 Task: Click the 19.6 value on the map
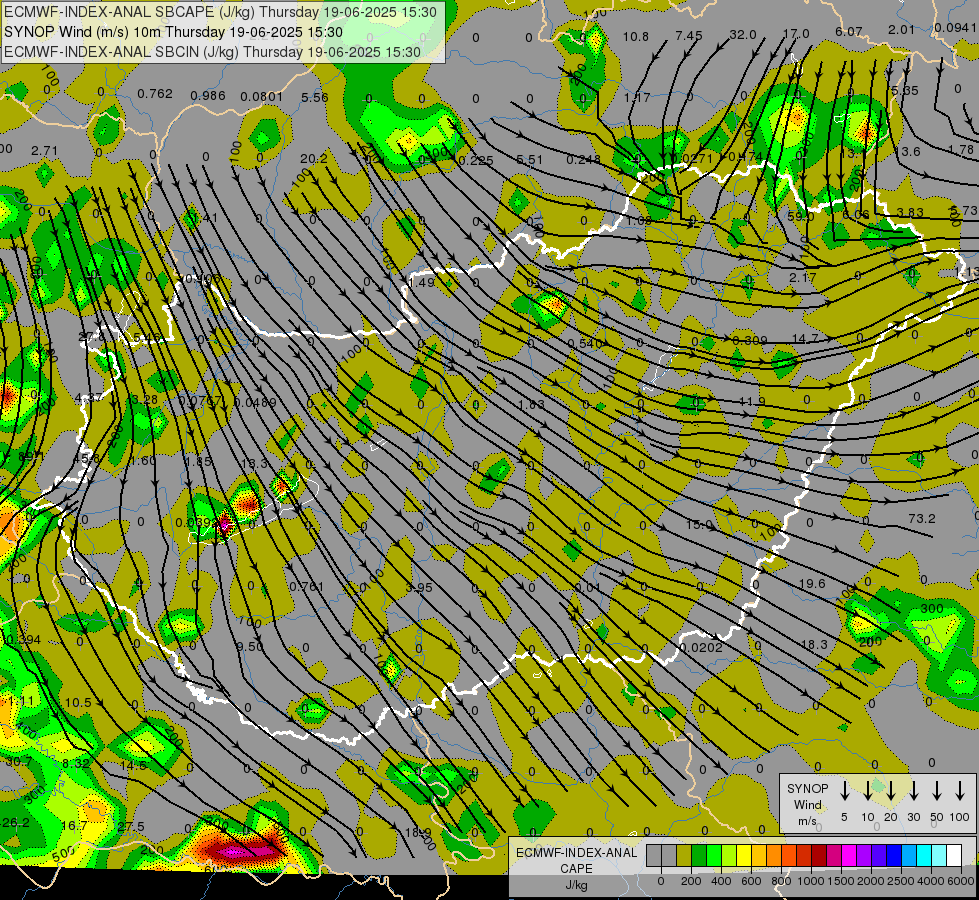coord(812,583)
